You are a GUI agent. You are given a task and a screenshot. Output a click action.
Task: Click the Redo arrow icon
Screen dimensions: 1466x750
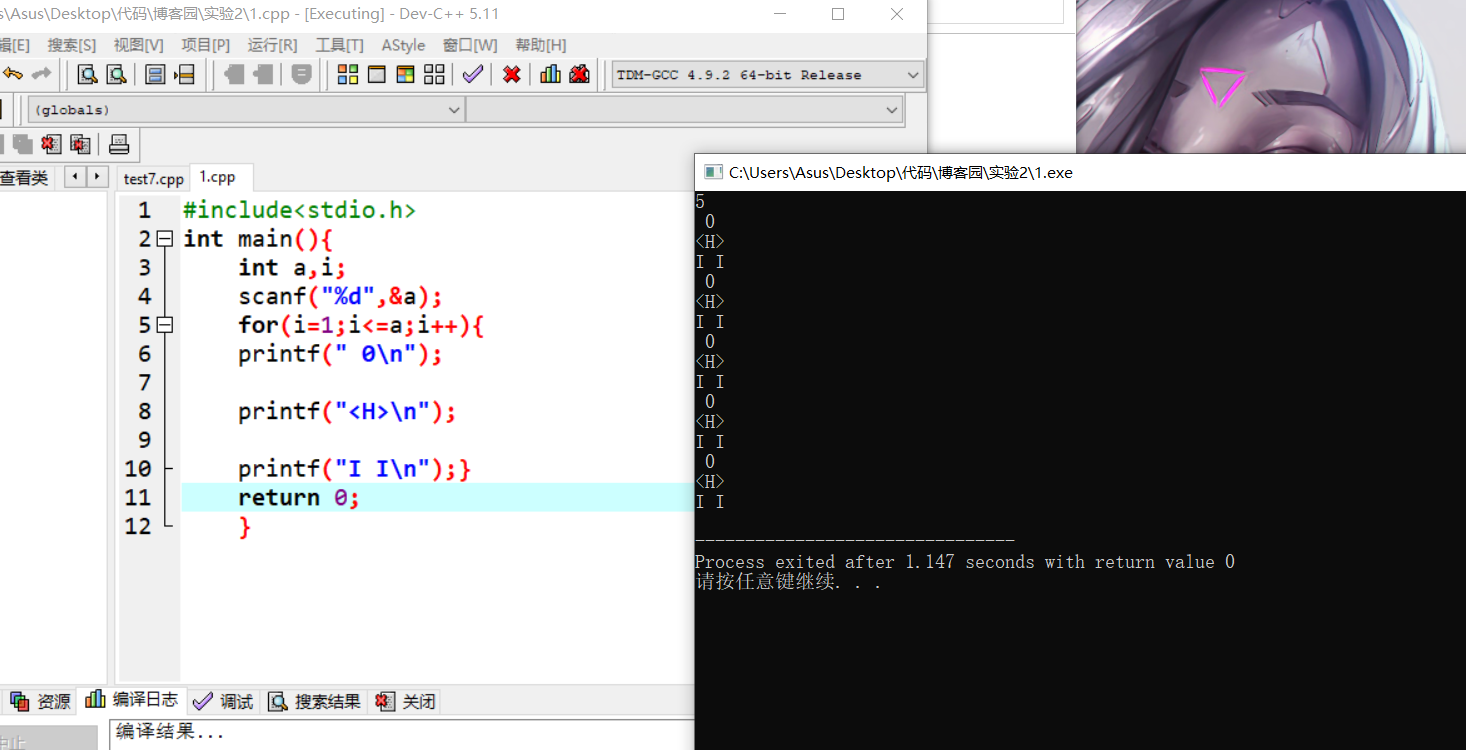click(41, 74)
